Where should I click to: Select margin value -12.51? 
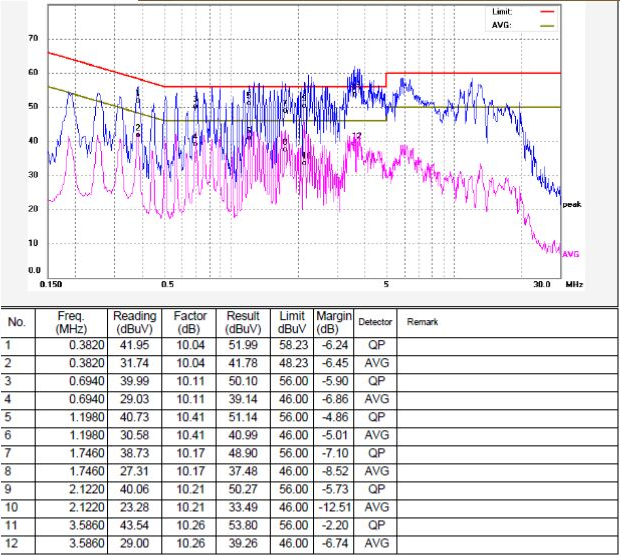(x=335, y=507)
